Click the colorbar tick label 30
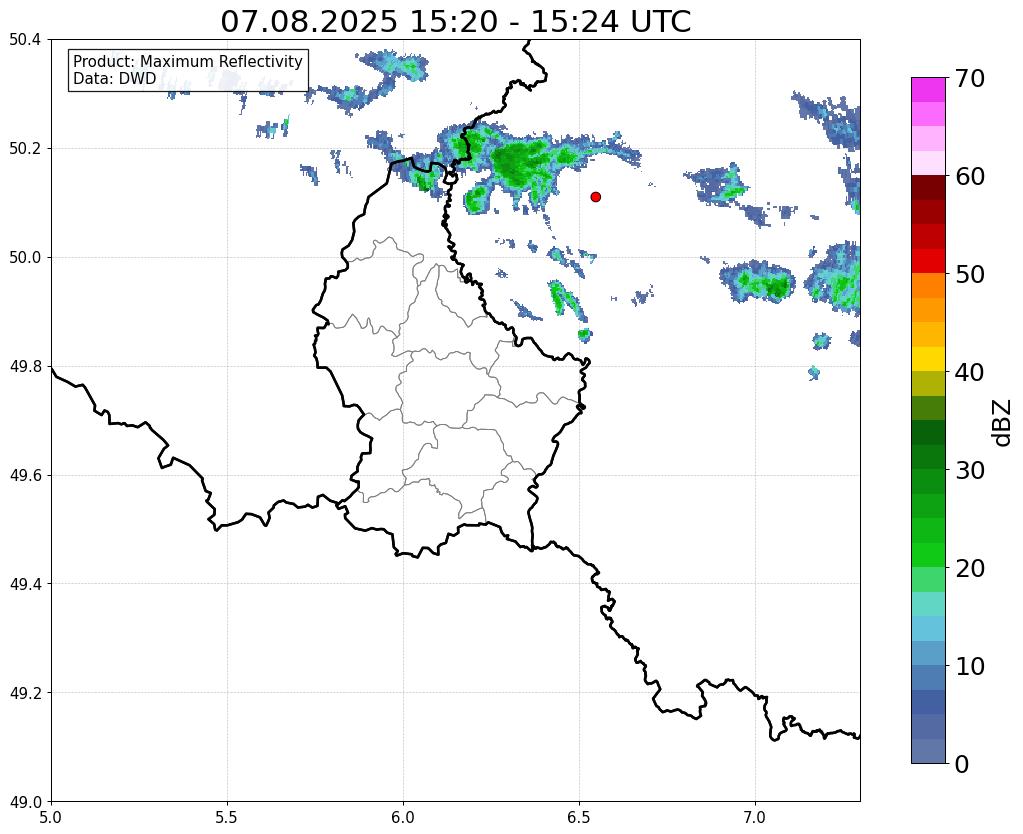 [x=970, y=470]
